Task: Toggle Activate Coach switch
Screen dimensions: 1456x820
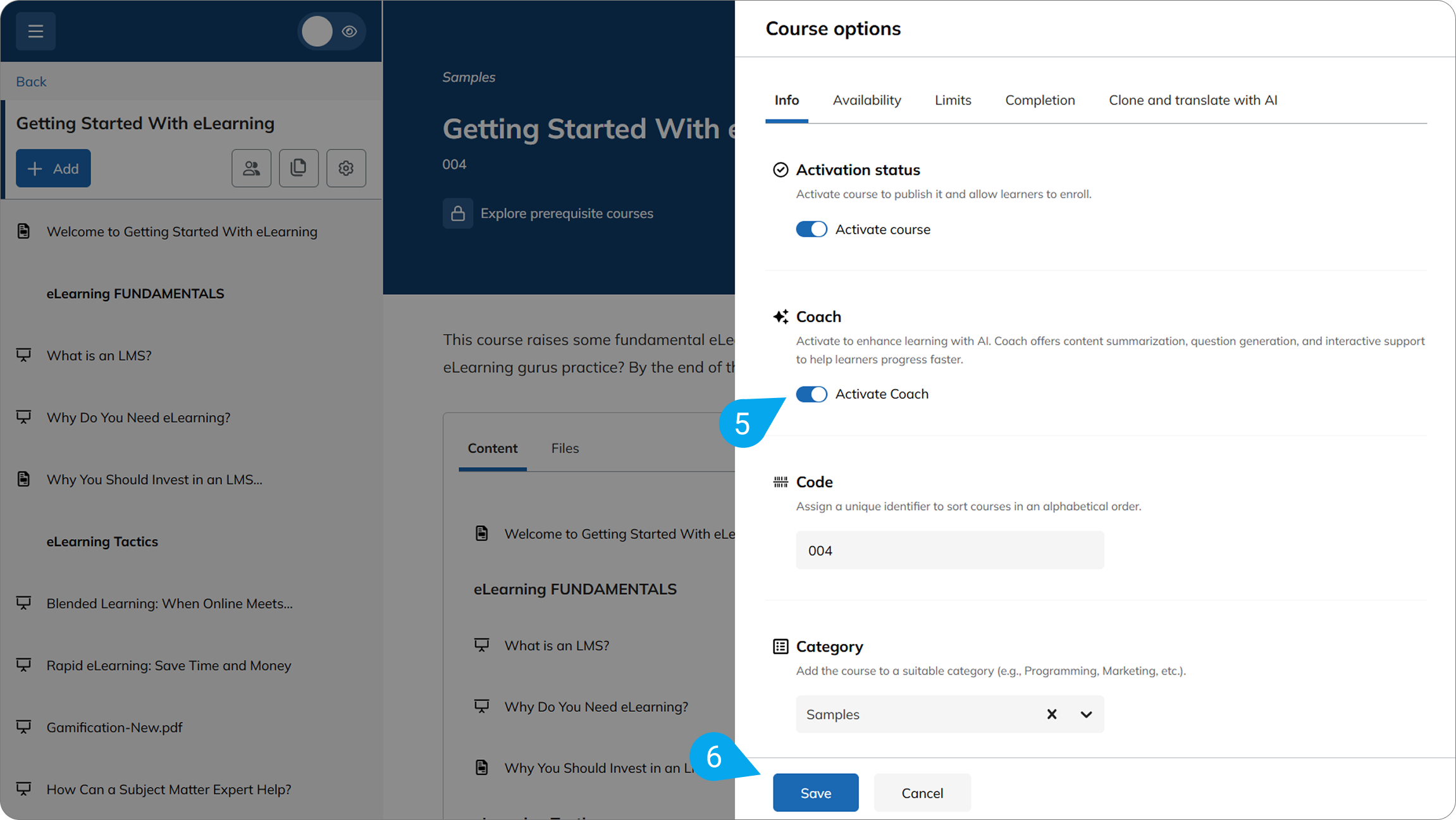Action: (x=811, y=394)
